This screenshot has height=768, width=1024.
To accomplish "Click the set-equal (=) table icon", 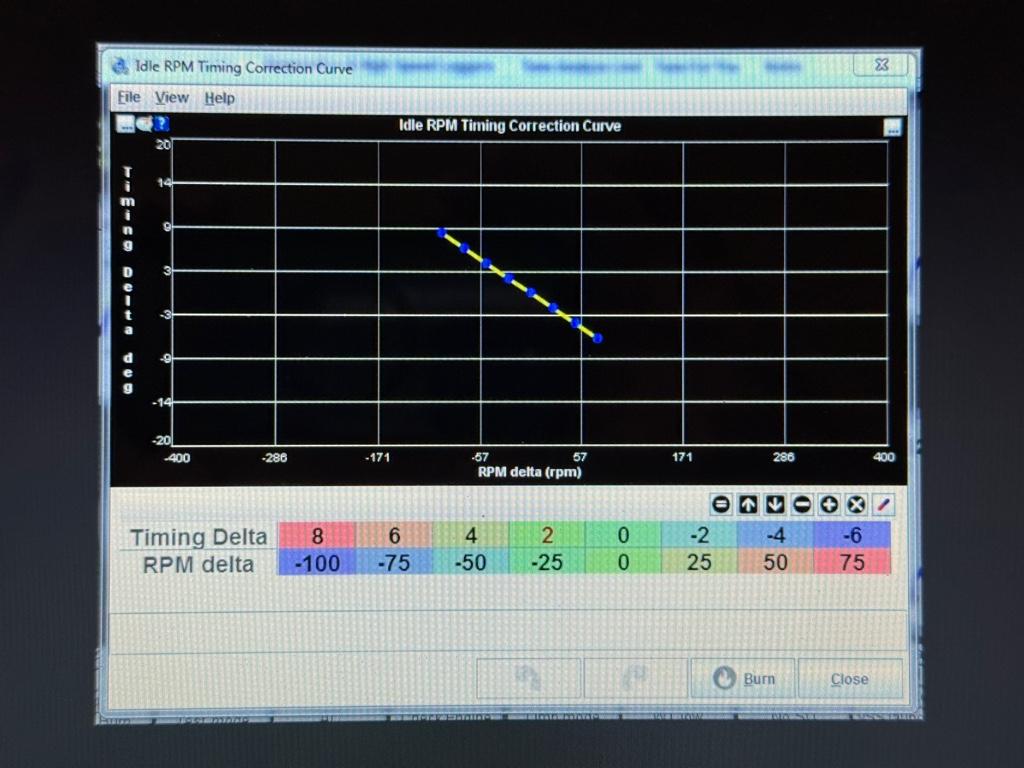I will [x=721, y=505].
